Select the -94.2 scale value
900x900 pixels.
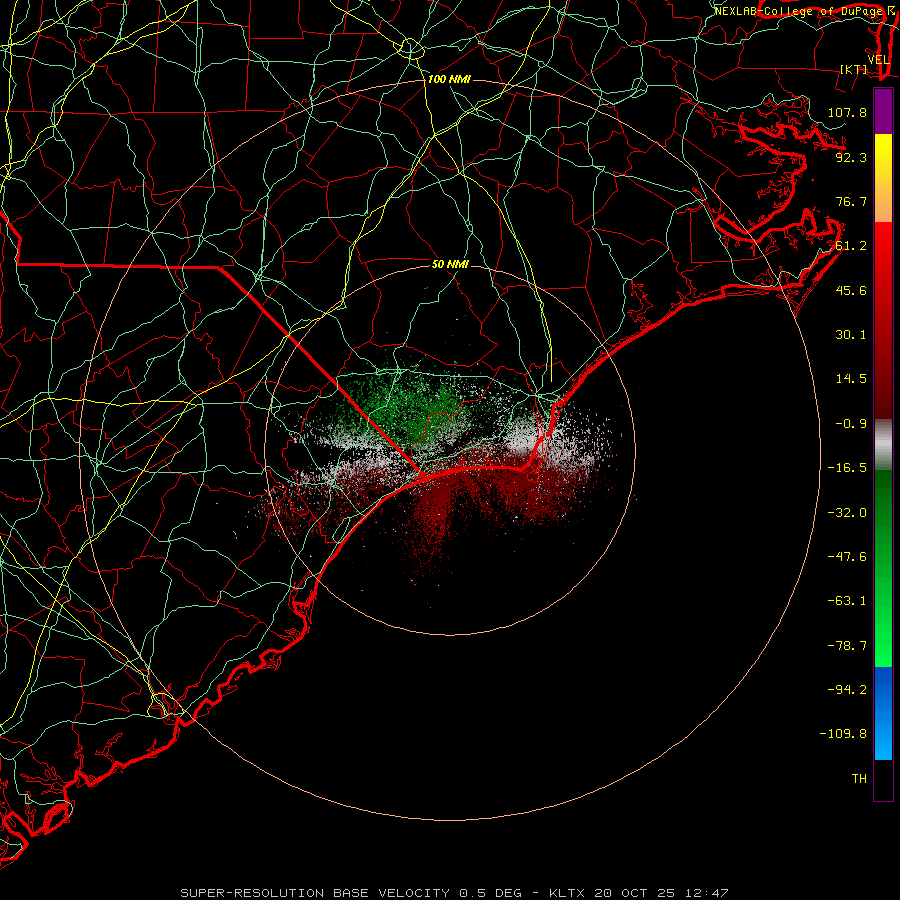click(x=847, y=689)
